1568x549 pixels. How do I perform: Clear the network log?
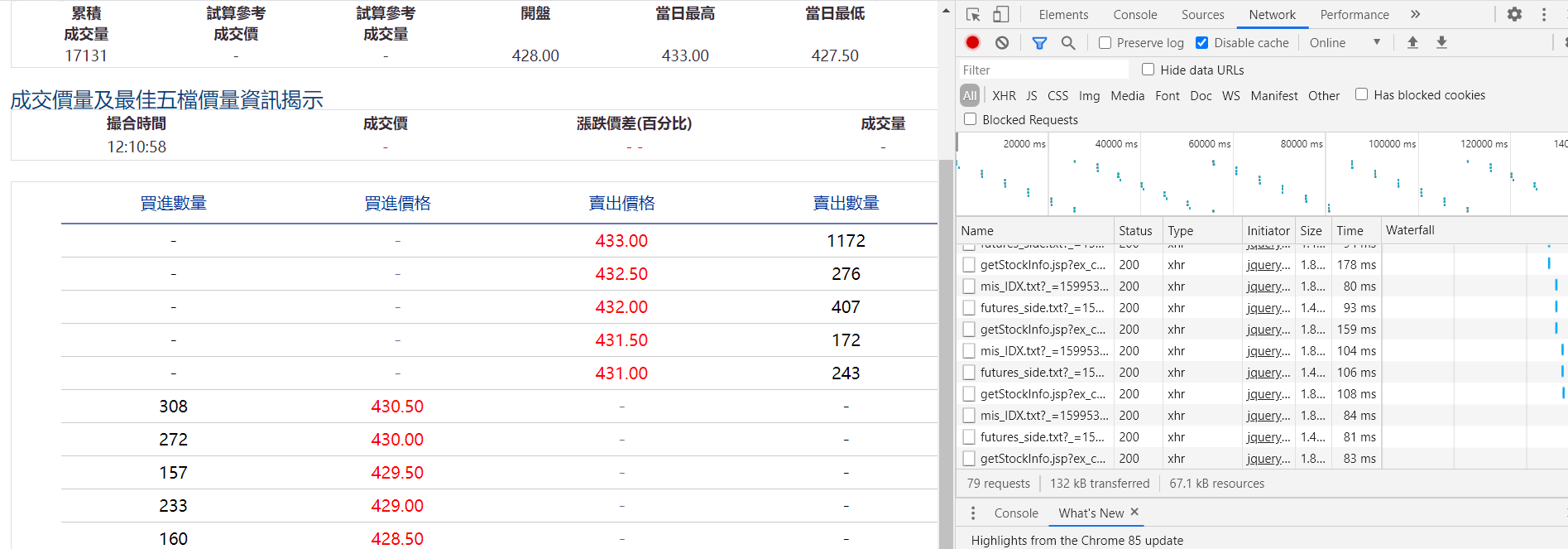coord(1002,42)
